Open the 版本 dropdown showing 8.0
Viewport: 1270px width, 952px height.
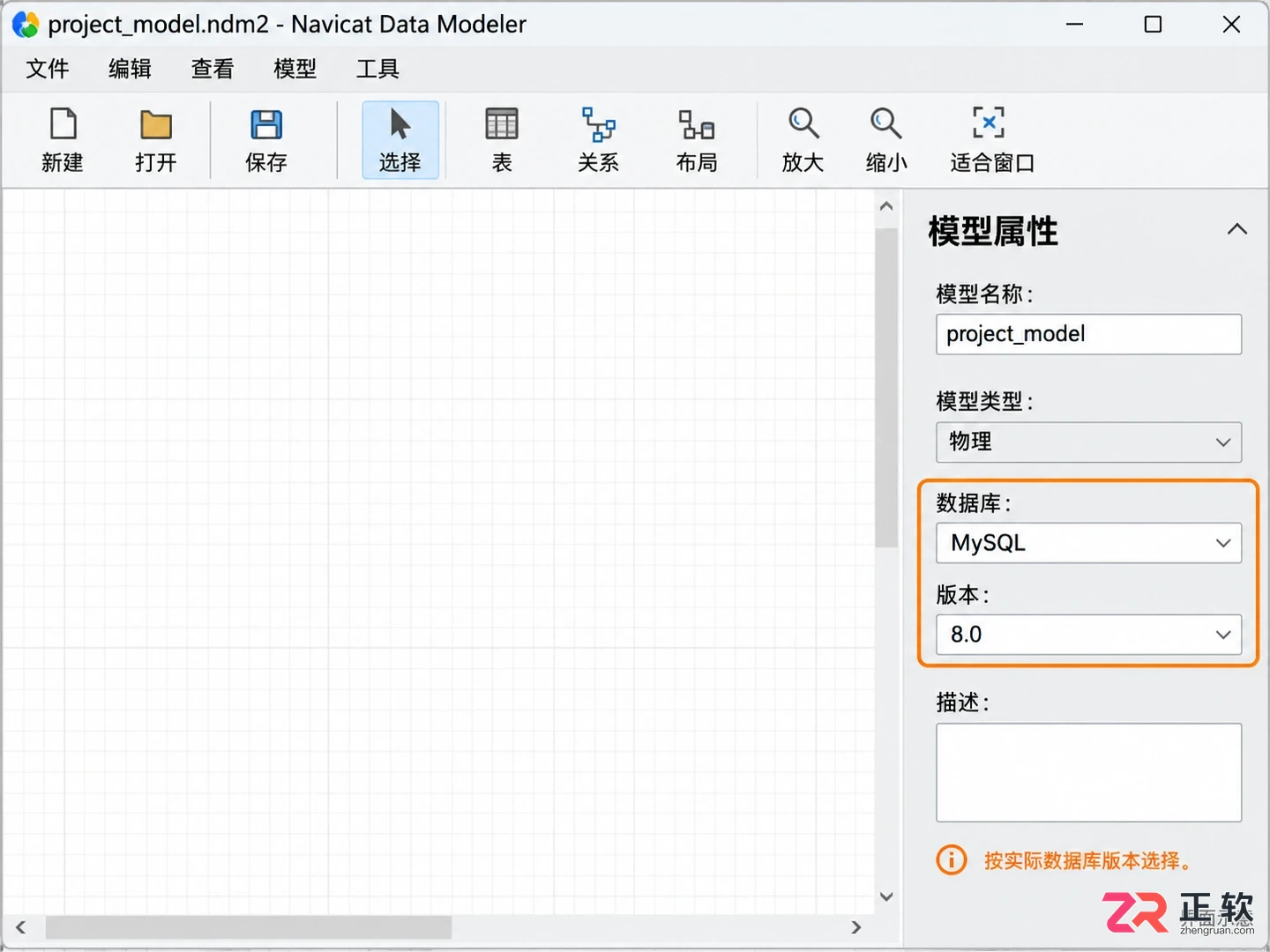click(x=1088, y=635)
